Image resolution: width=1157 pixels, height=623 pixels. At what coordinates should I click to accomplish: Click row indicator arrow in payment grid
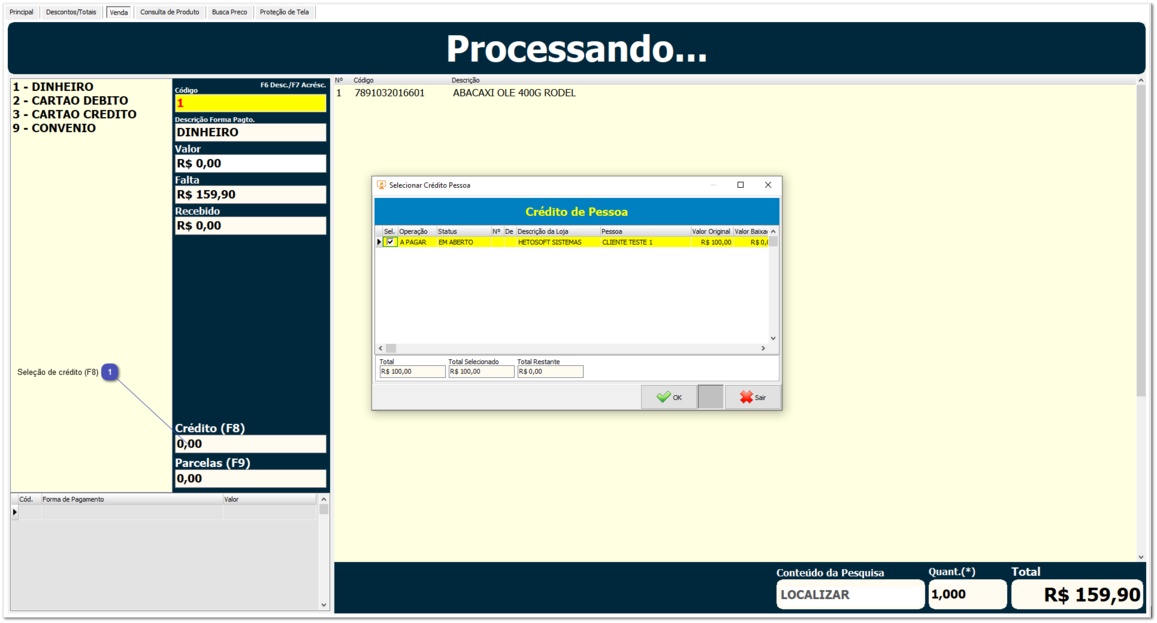pyautogui.click(x=14, y=512)
